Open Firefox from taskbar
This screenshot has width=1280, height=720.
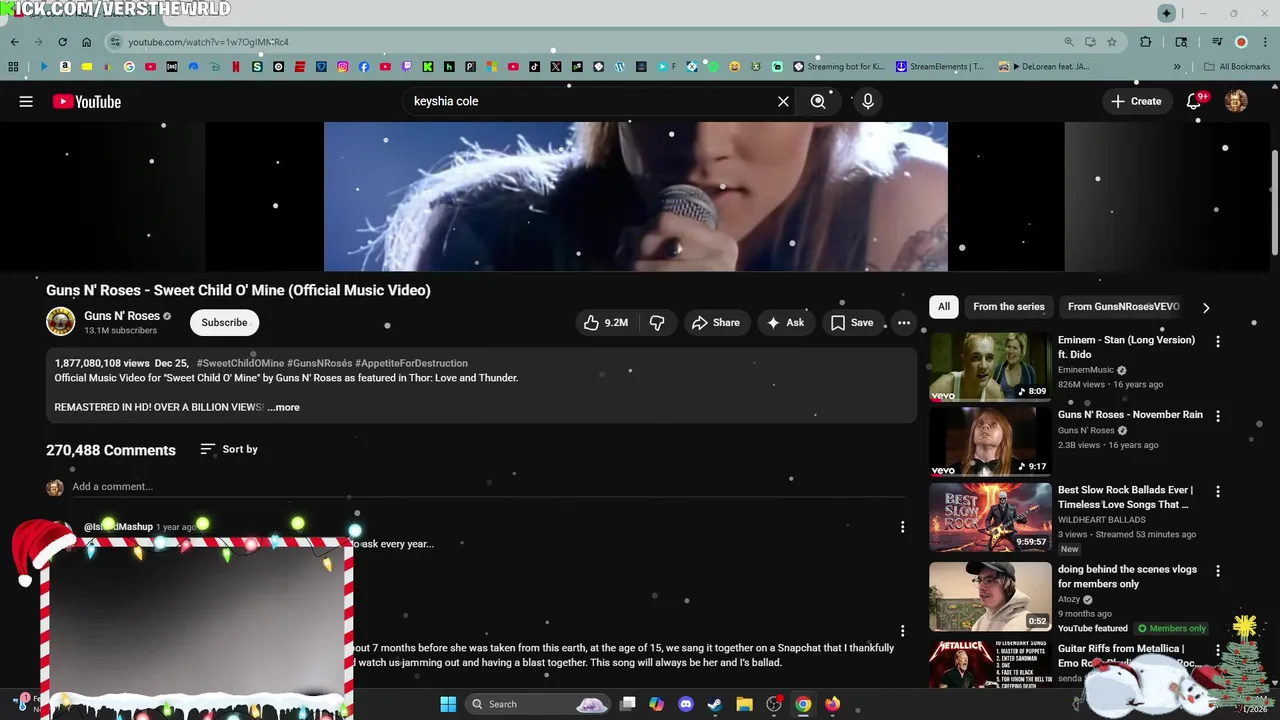coord(832,704)
